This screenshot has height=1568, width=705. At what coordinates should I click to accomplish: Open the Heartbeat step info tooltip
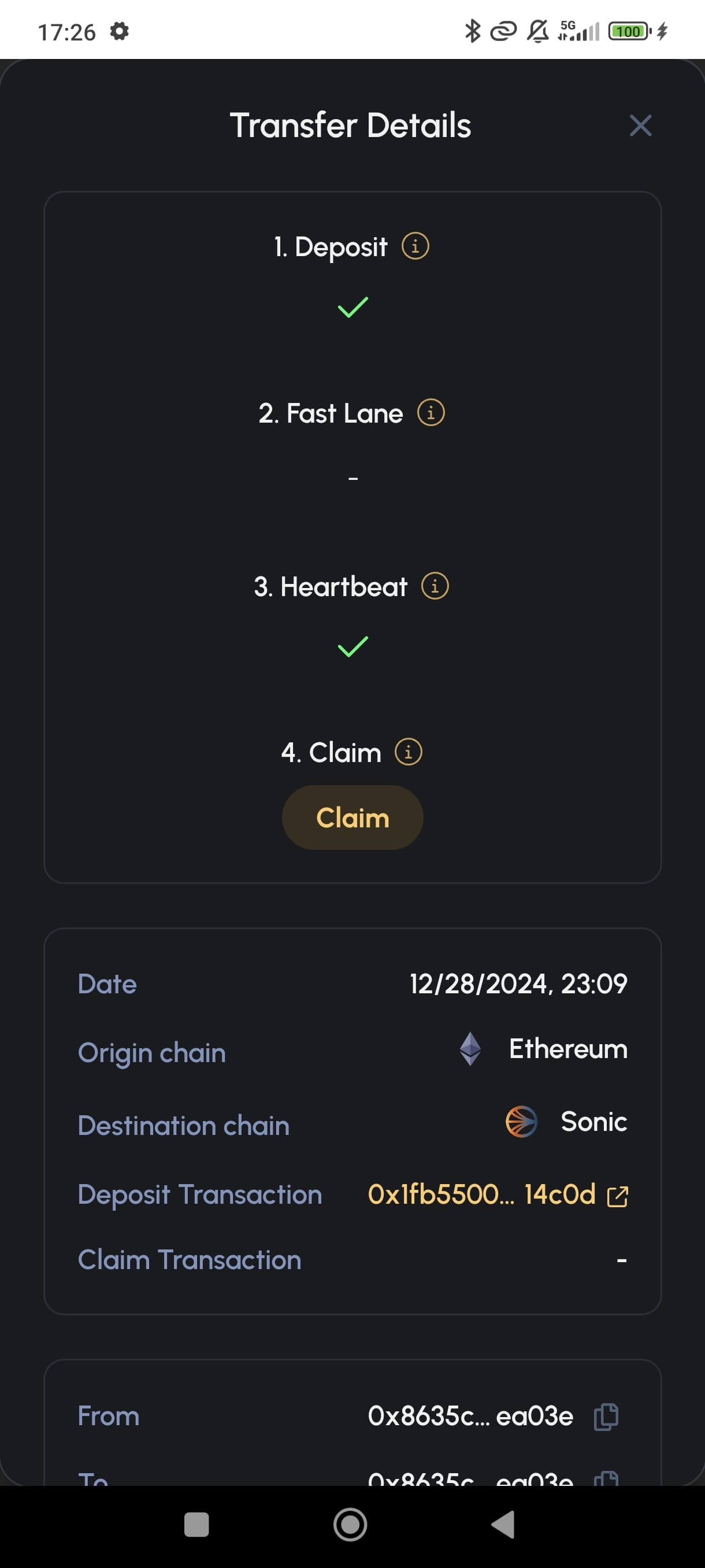click(436, 586)
